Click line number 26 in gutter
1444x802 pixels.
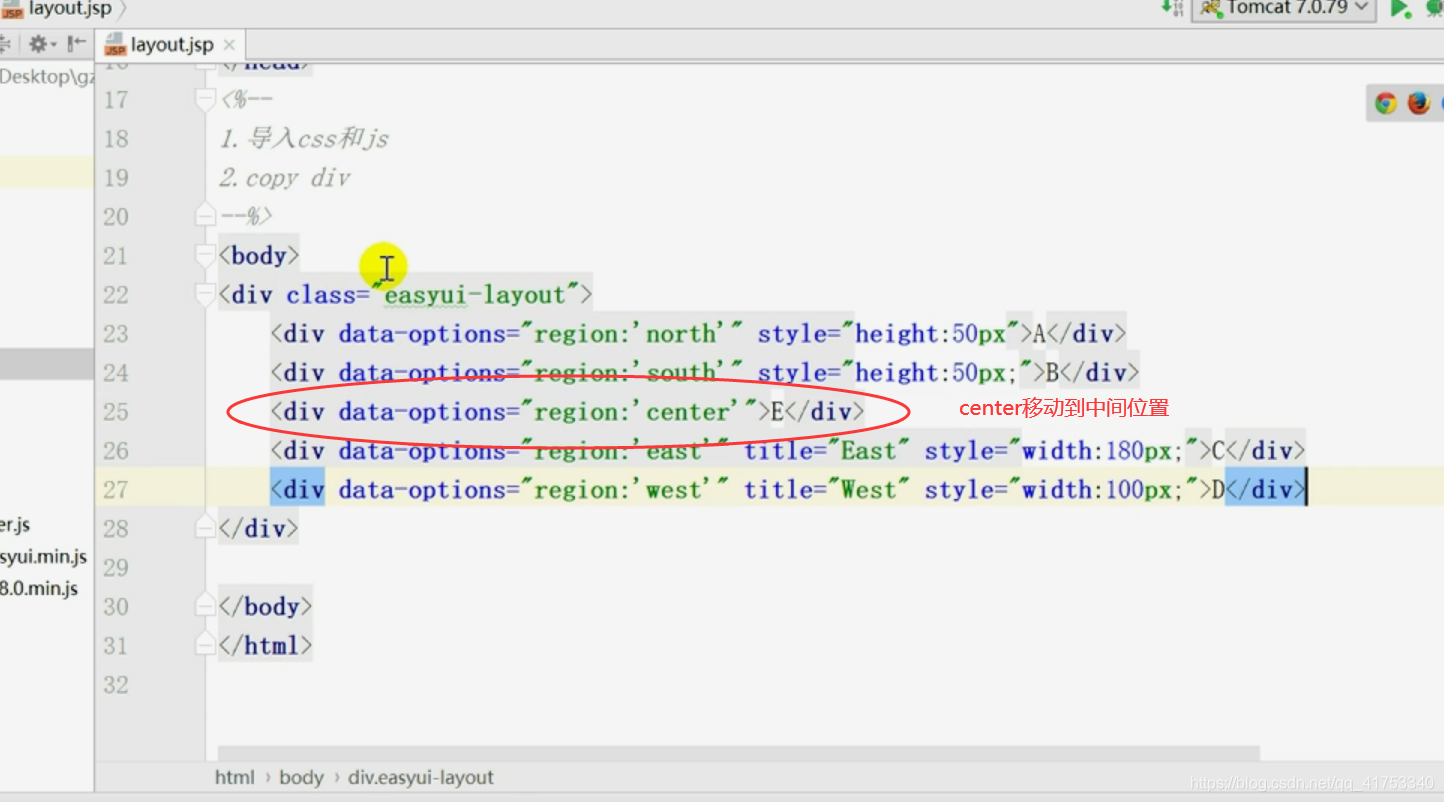click(x=116, y=451)
